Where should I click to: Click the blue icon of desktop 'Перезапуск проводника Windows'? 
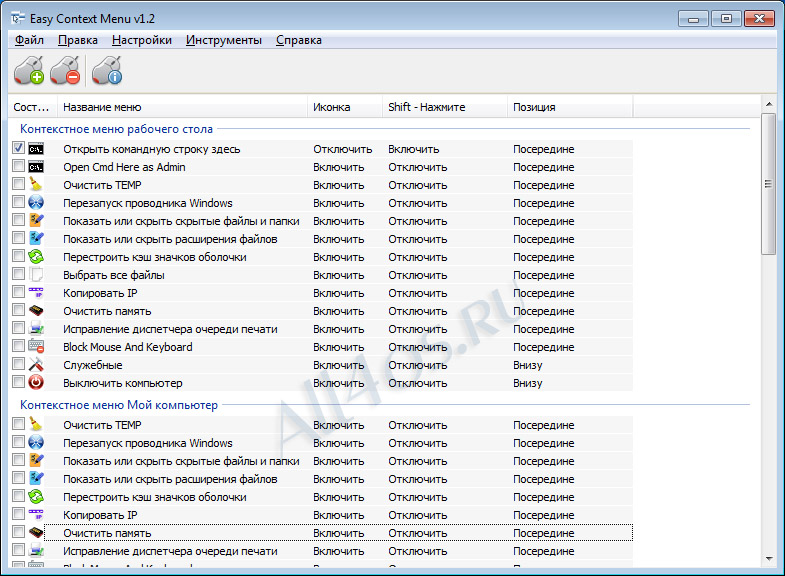tap(36, 203)
